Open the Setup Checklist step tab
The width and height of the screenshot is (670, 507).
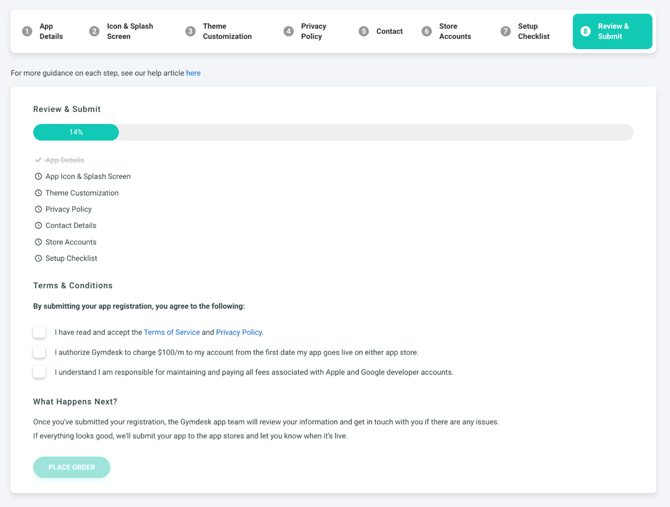coord(533,32)
